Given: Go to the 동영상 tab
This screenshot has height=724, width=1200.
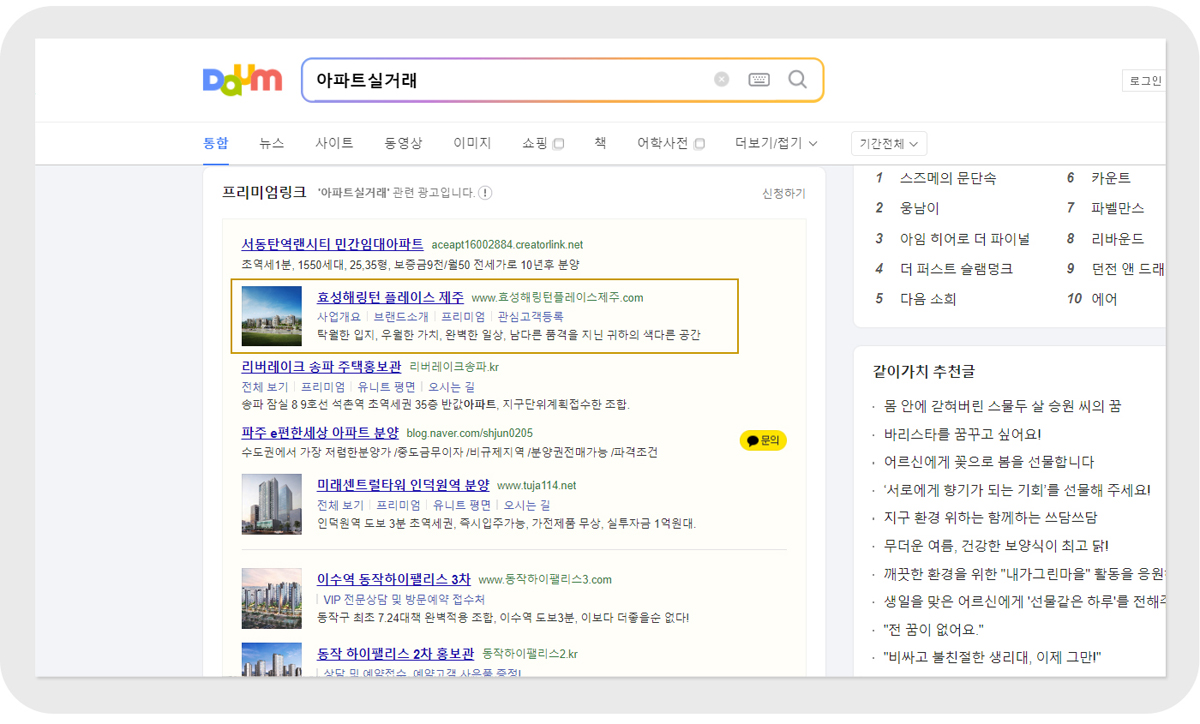Looking at the screenshot, I should click(x=403, y=143).
